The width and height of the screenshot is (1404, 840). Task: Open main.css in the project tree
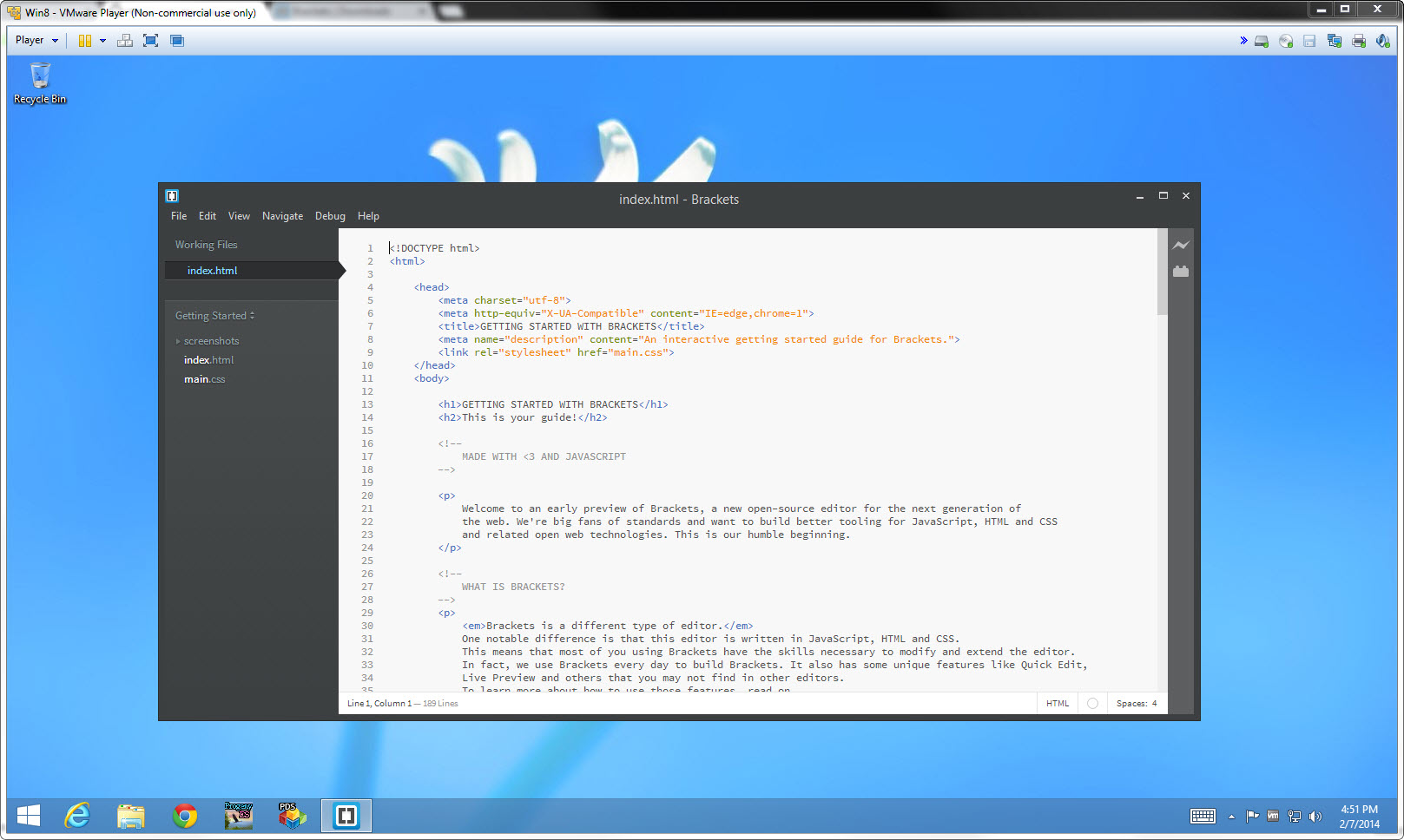point(205,379)
